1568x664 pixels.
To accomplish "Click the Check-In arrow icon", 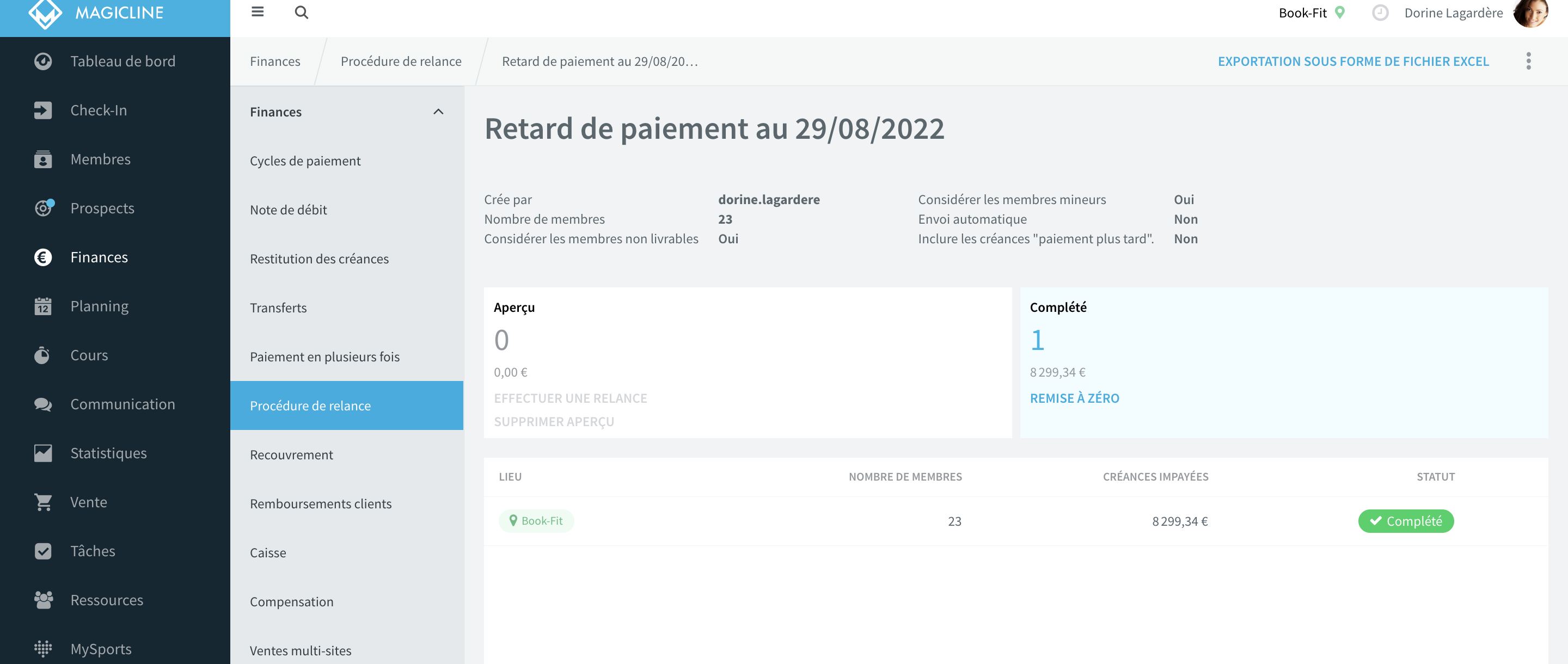I will click(x=42, y=110).
